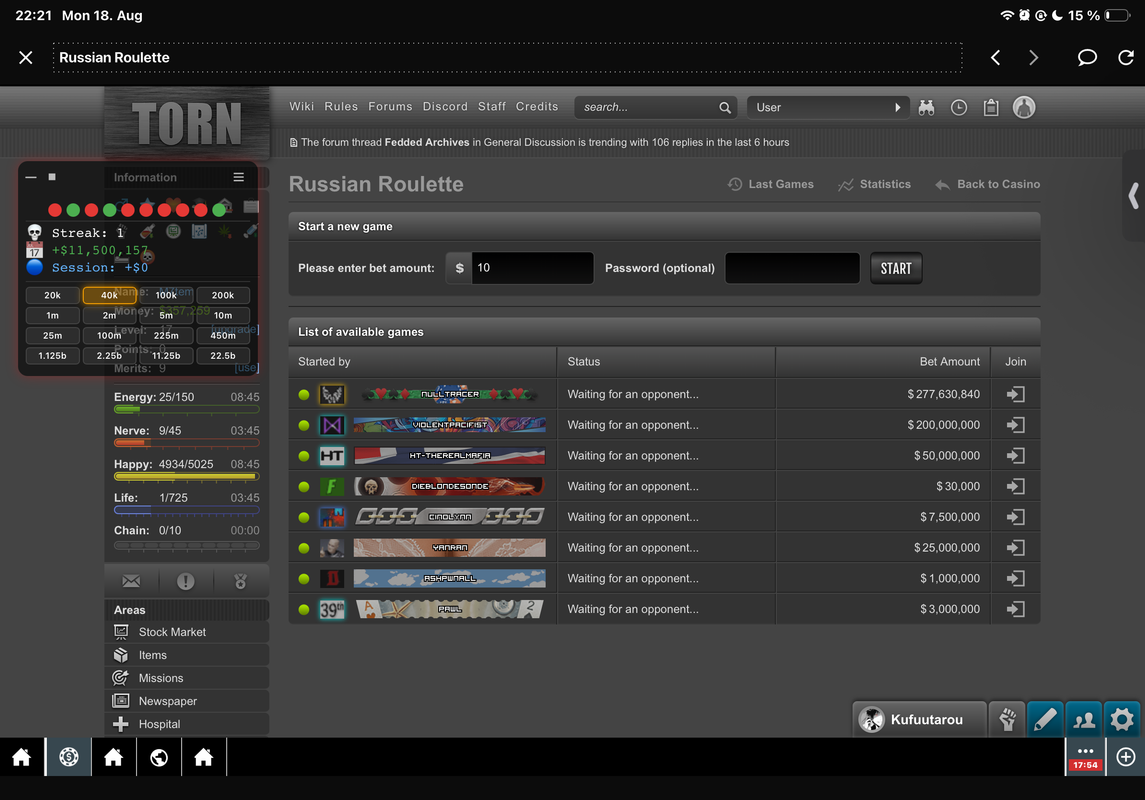
Task: Select the 20k bet preset button
Action: [53, 295]
